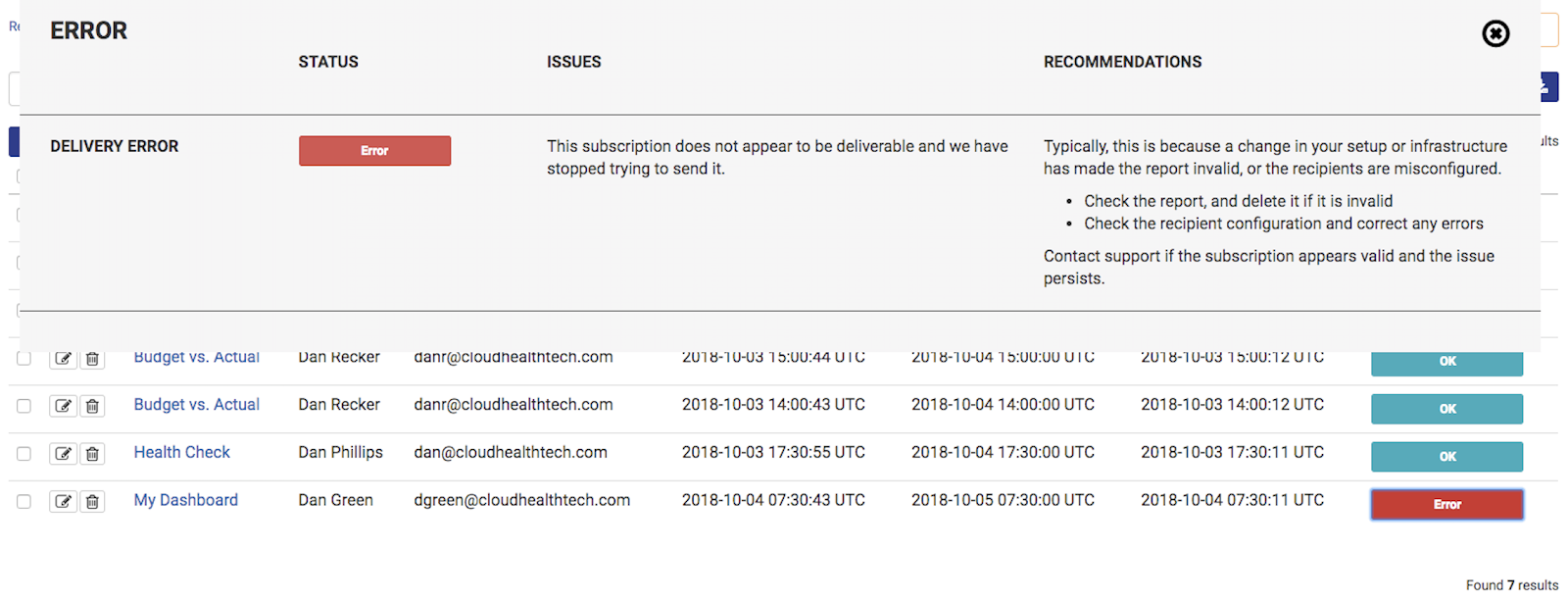Viewport: 1568px width, 601px height.
Task: Select the checkbox on the Health Check row
Action: [24, 453]
